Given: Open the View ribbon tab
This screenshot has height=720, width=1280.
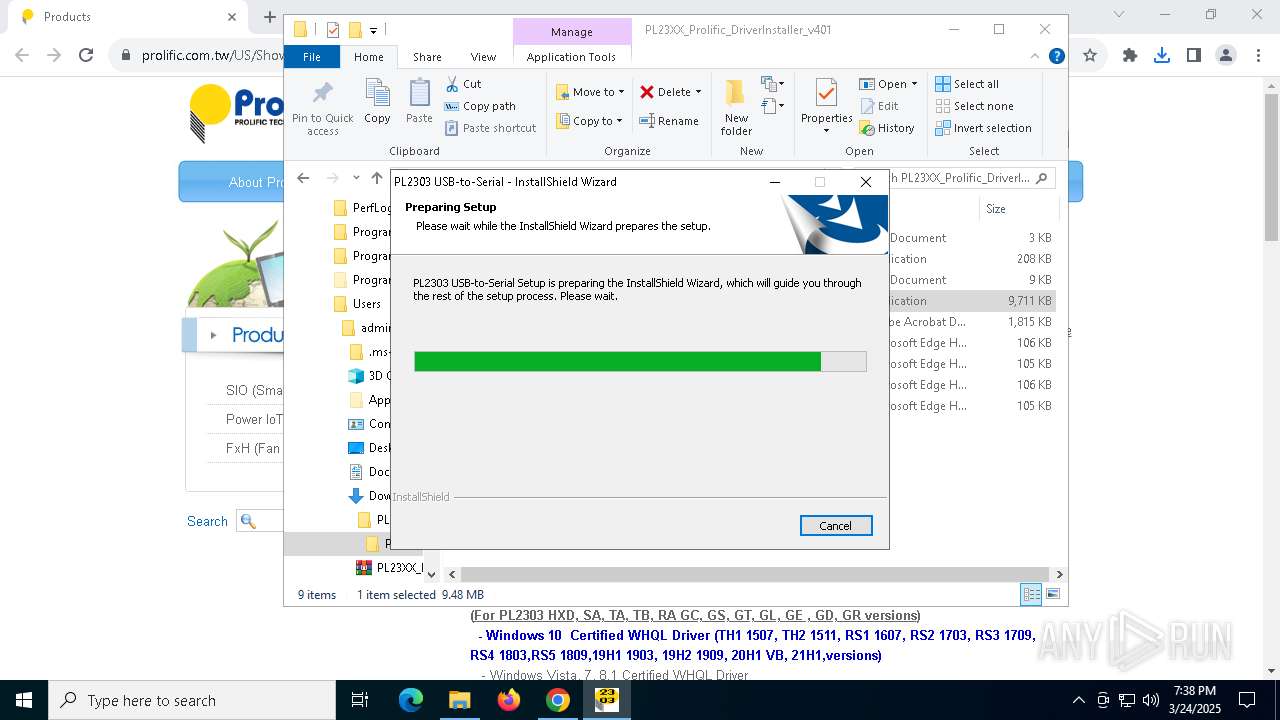Looking at the screenshot, I should pos(483,57).
